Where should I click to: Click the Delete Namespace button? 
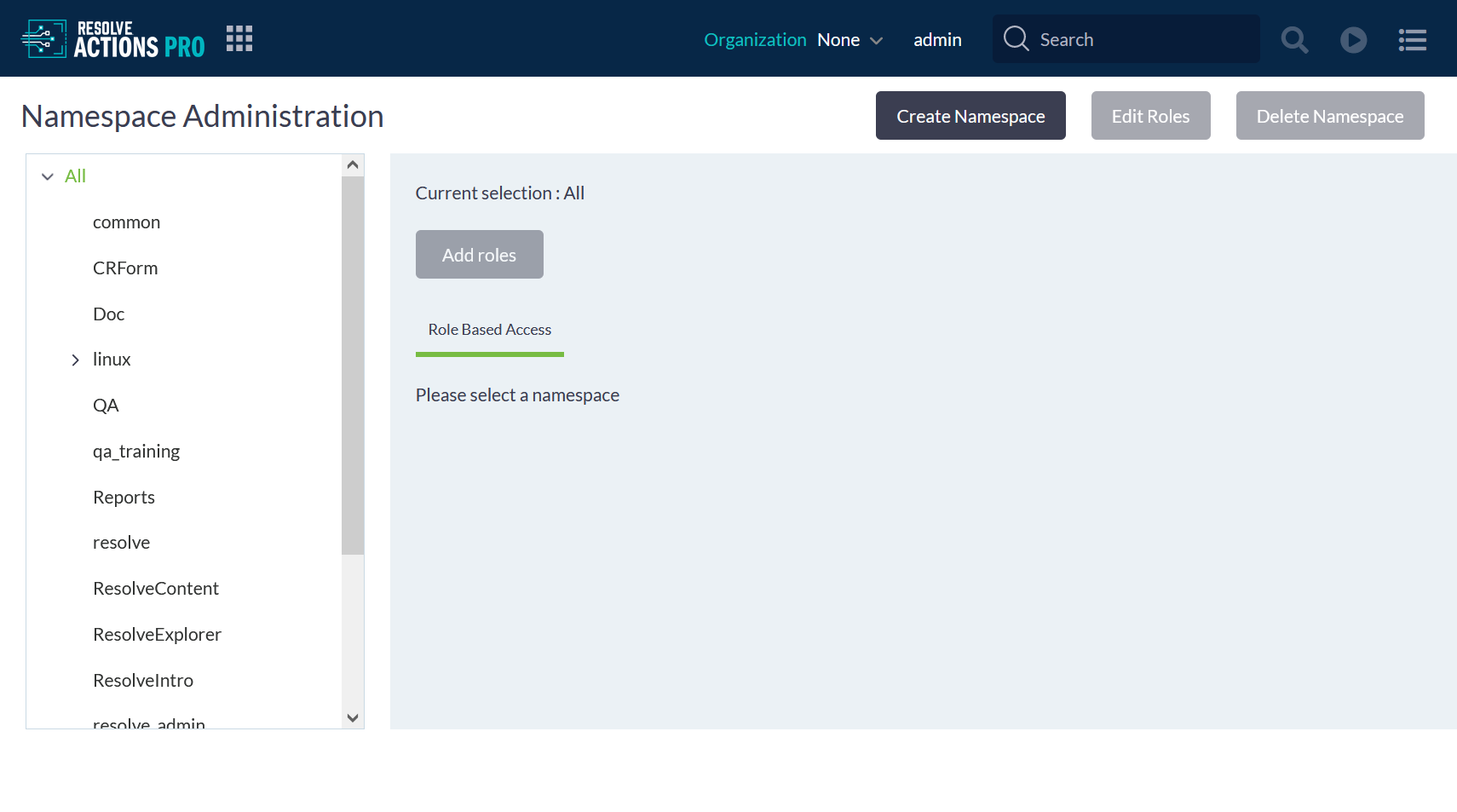(1329, 116)
